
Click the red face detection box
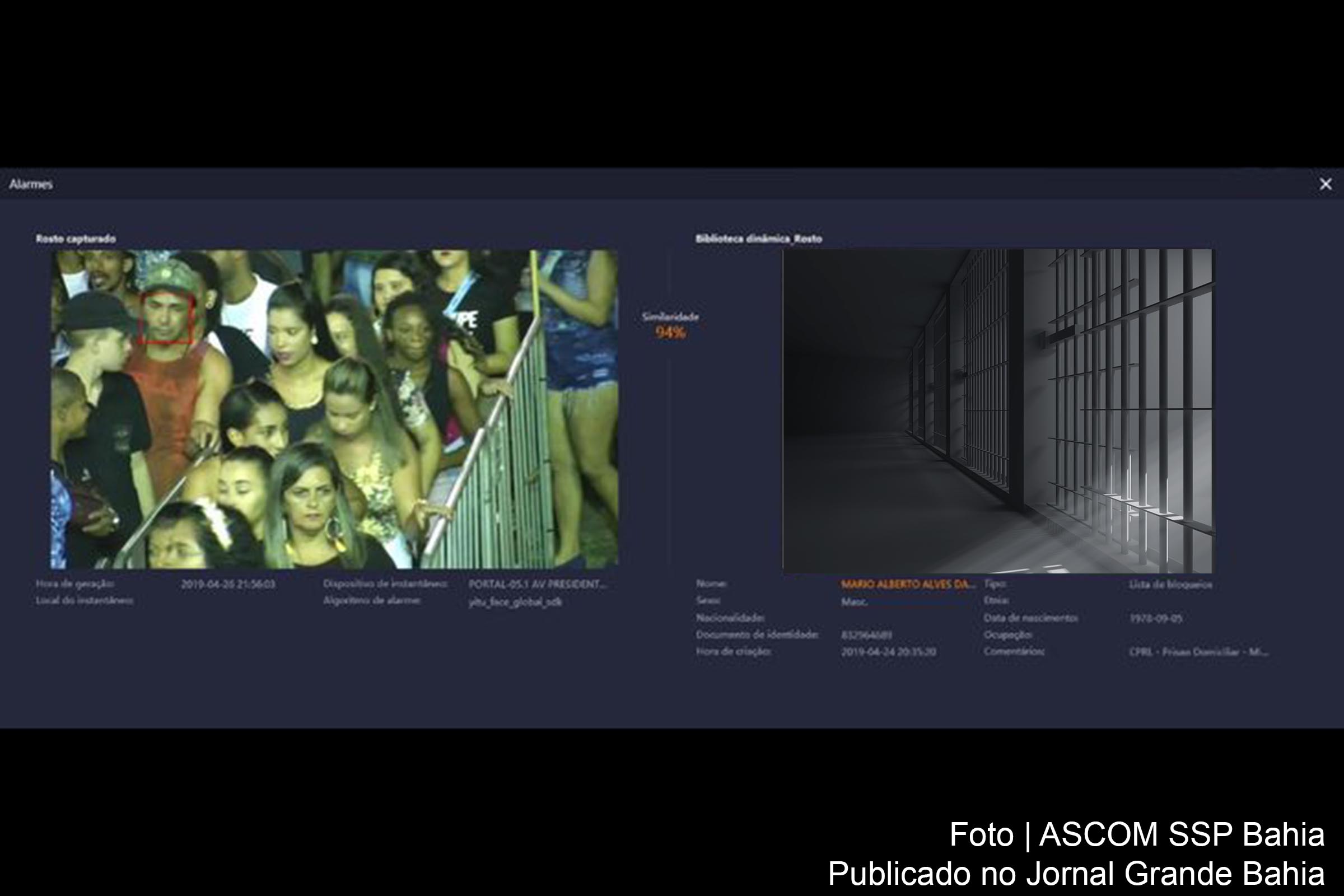[166, 318]
